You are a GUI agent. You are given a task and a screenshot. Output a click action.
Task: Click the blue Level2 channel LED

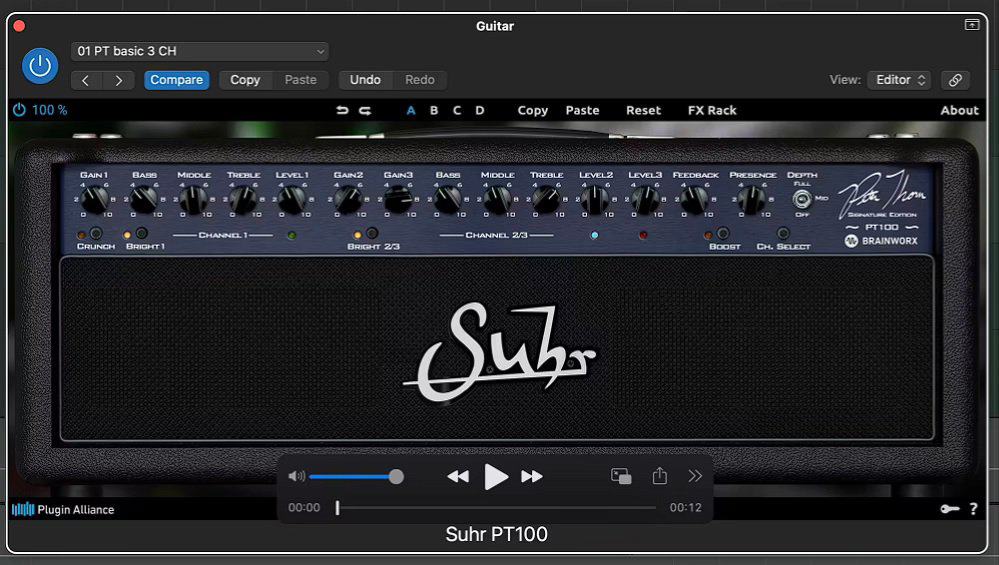(594, 235)
